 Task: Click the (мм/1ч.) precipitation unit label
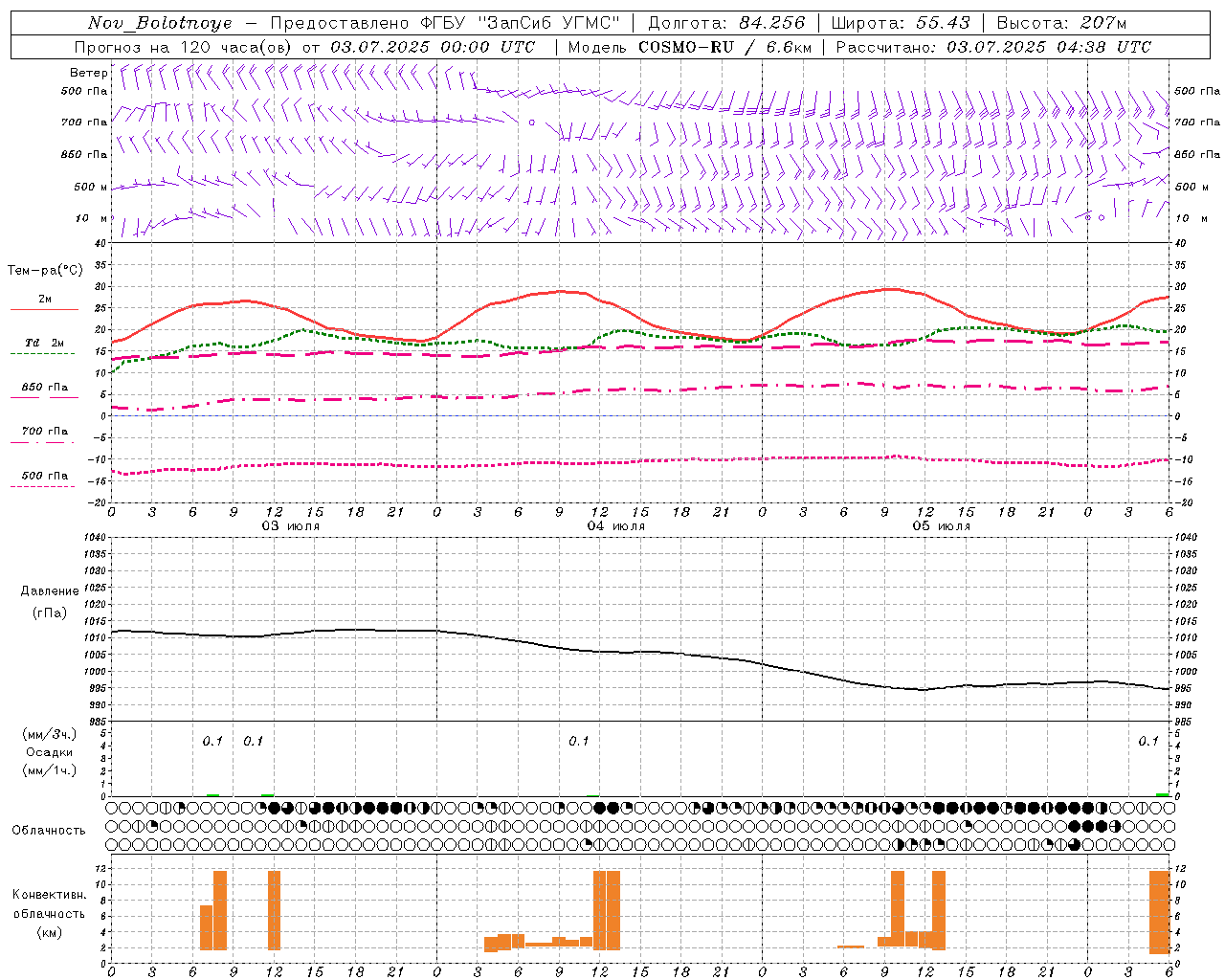50,770
